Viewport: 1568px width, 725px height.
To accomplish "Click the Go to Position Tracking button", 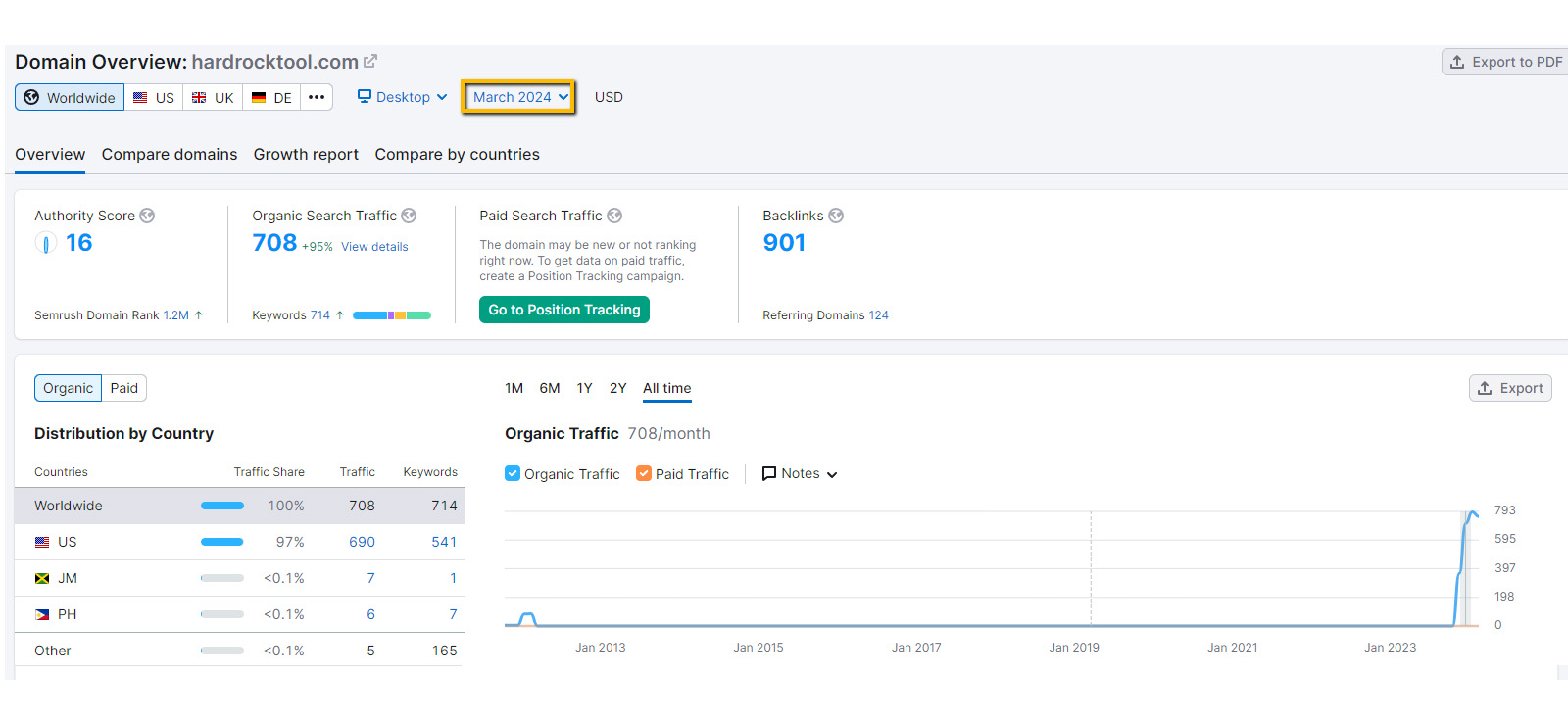I will tap(563, 310).
